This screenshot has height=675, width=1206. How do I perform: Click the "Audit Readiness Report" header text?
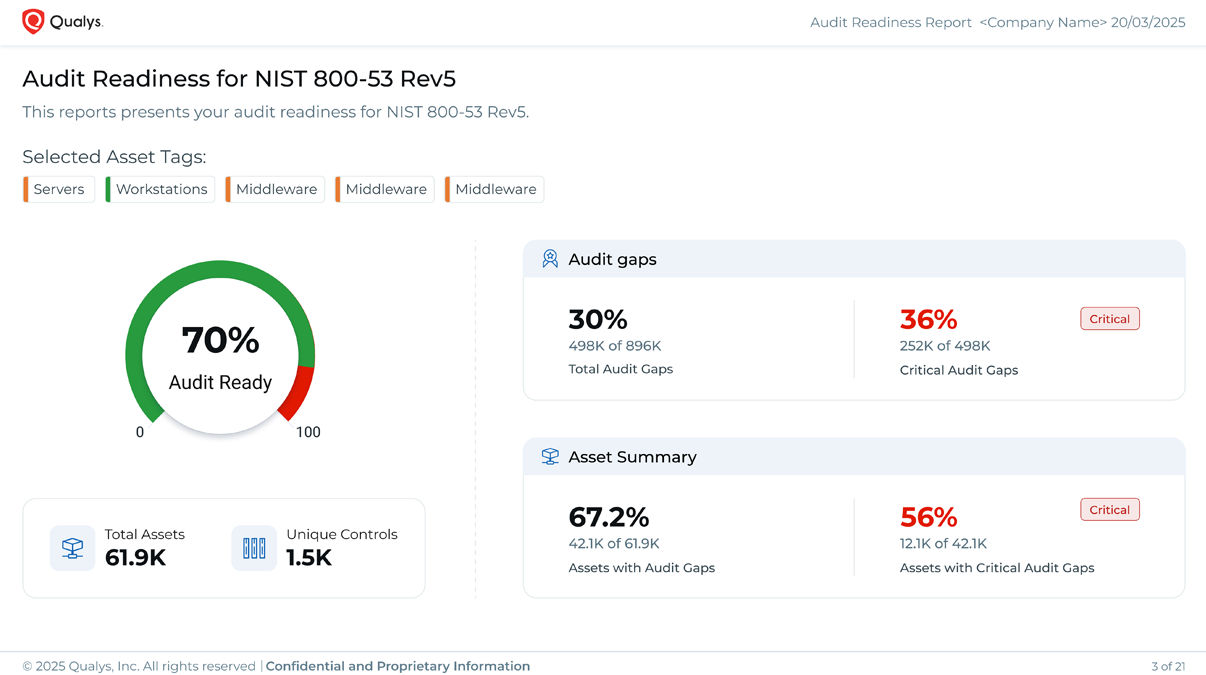(891, 22)
